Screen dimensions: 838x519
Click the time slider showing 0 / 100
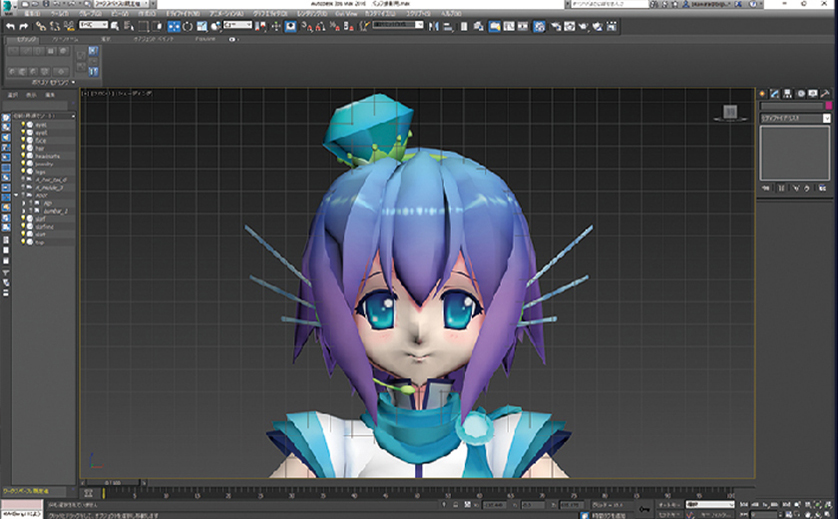(x=113, y=483)
